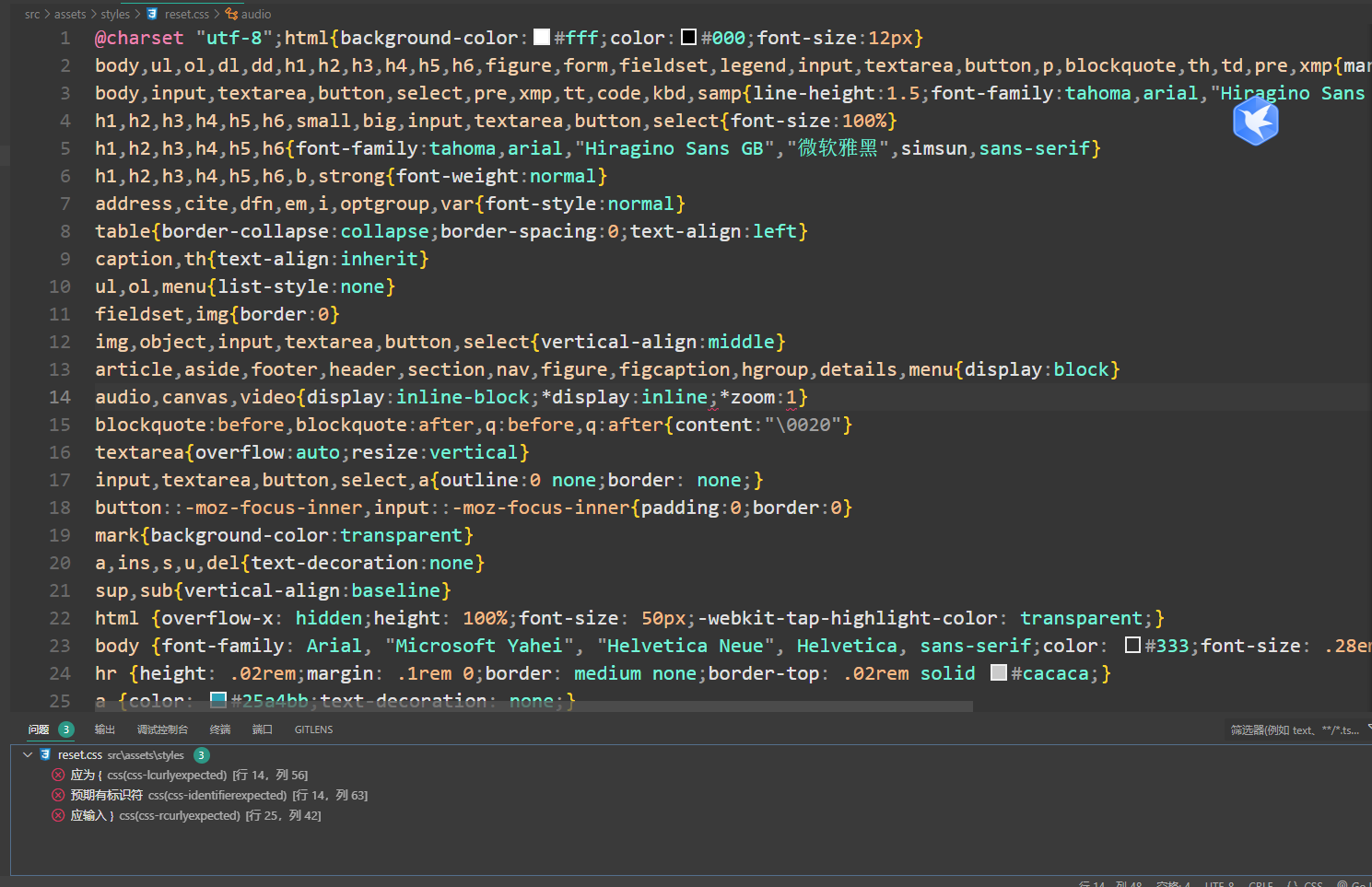Open the #333 color swatch on line 23
Viewport: 1372px width, 887px height.
pos(1132,645)
